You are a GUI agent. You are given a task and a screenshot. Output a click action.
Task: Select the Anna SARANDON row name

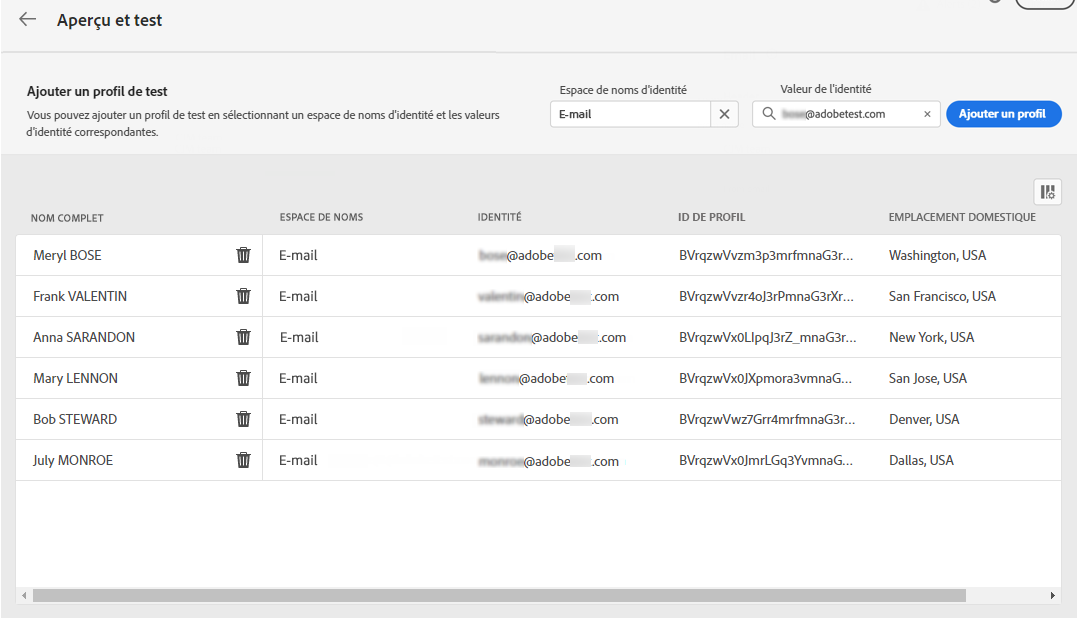coord(84,337)
